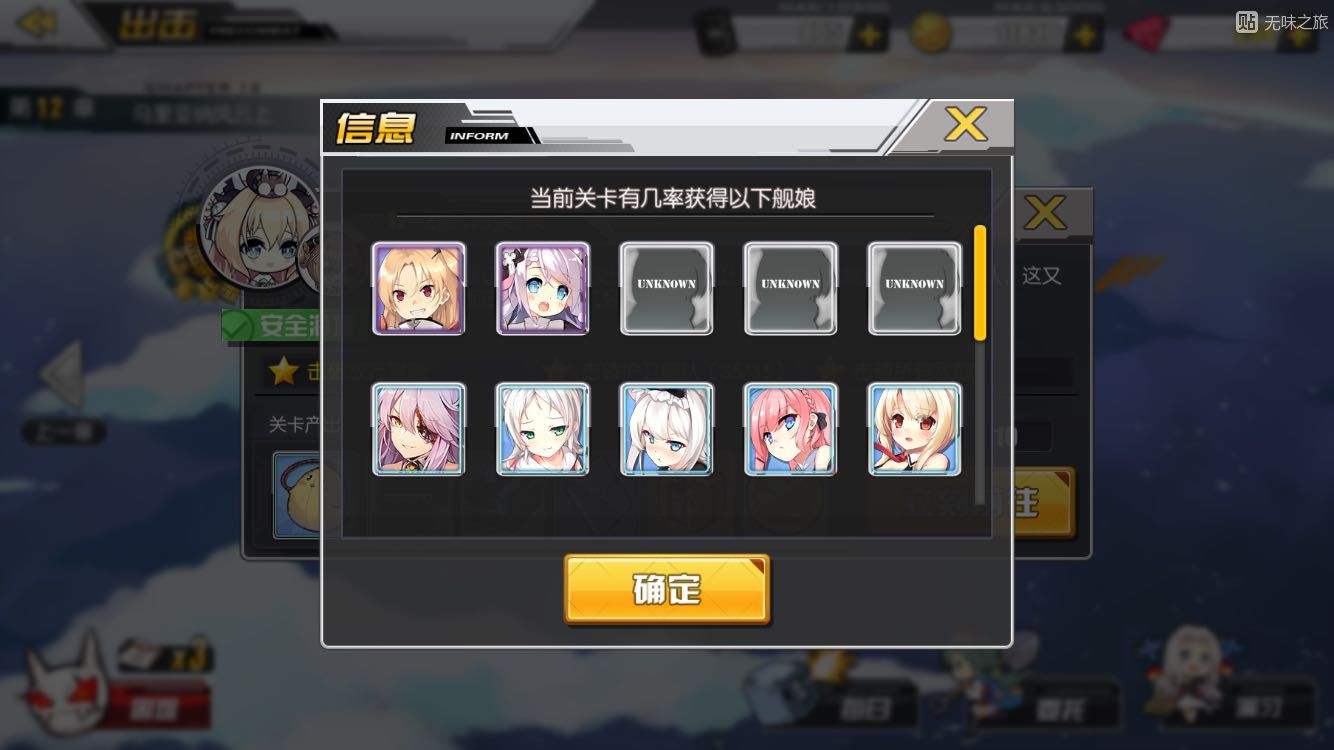1334x750 pixels.
Task: Click the last UNKNOWN shipgirl slot
Action: [915, 289]
